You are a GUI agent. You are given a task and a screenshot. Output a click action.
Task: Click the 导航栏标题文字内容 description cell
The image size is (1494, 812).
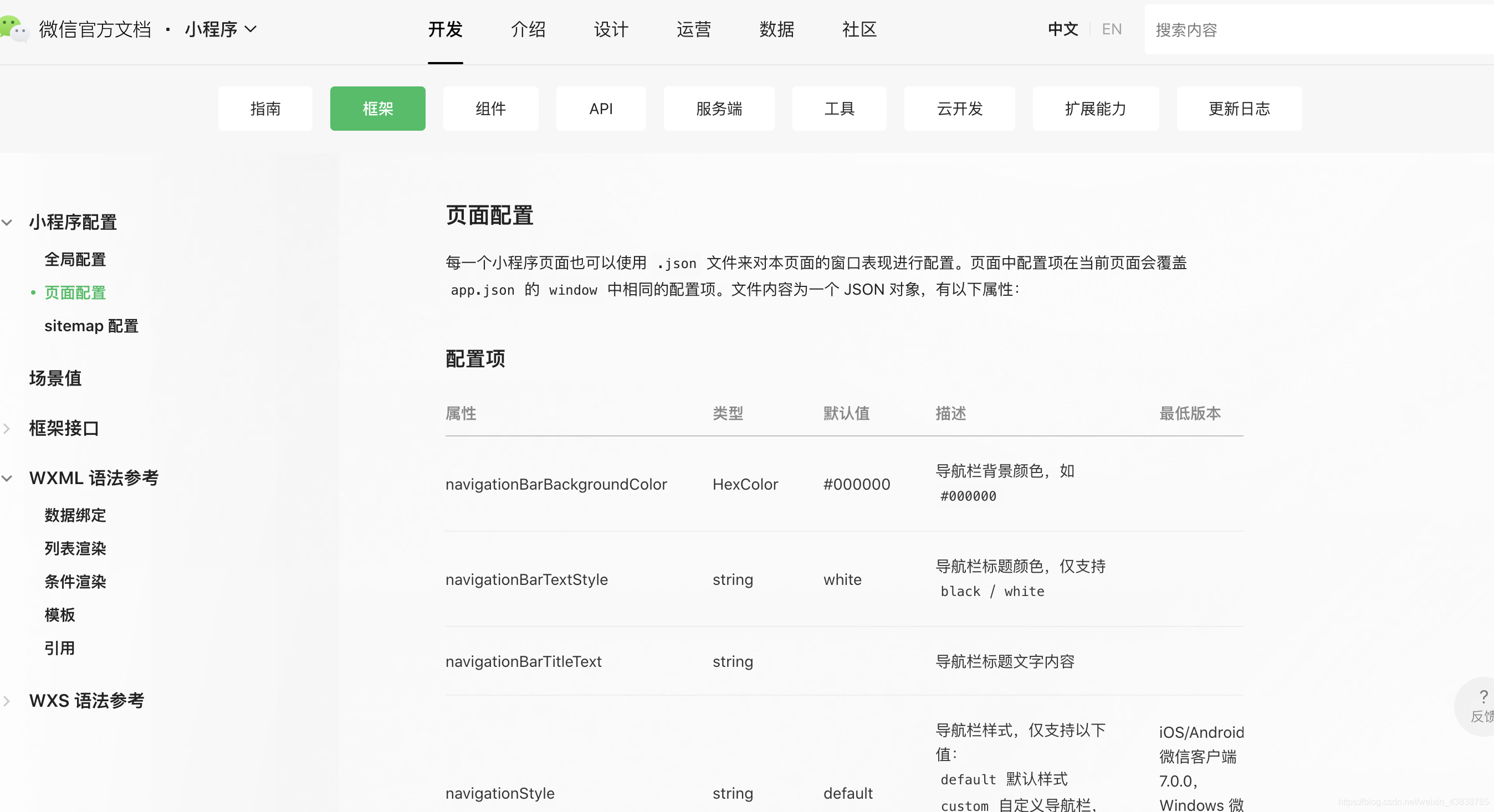(1005, 661)
